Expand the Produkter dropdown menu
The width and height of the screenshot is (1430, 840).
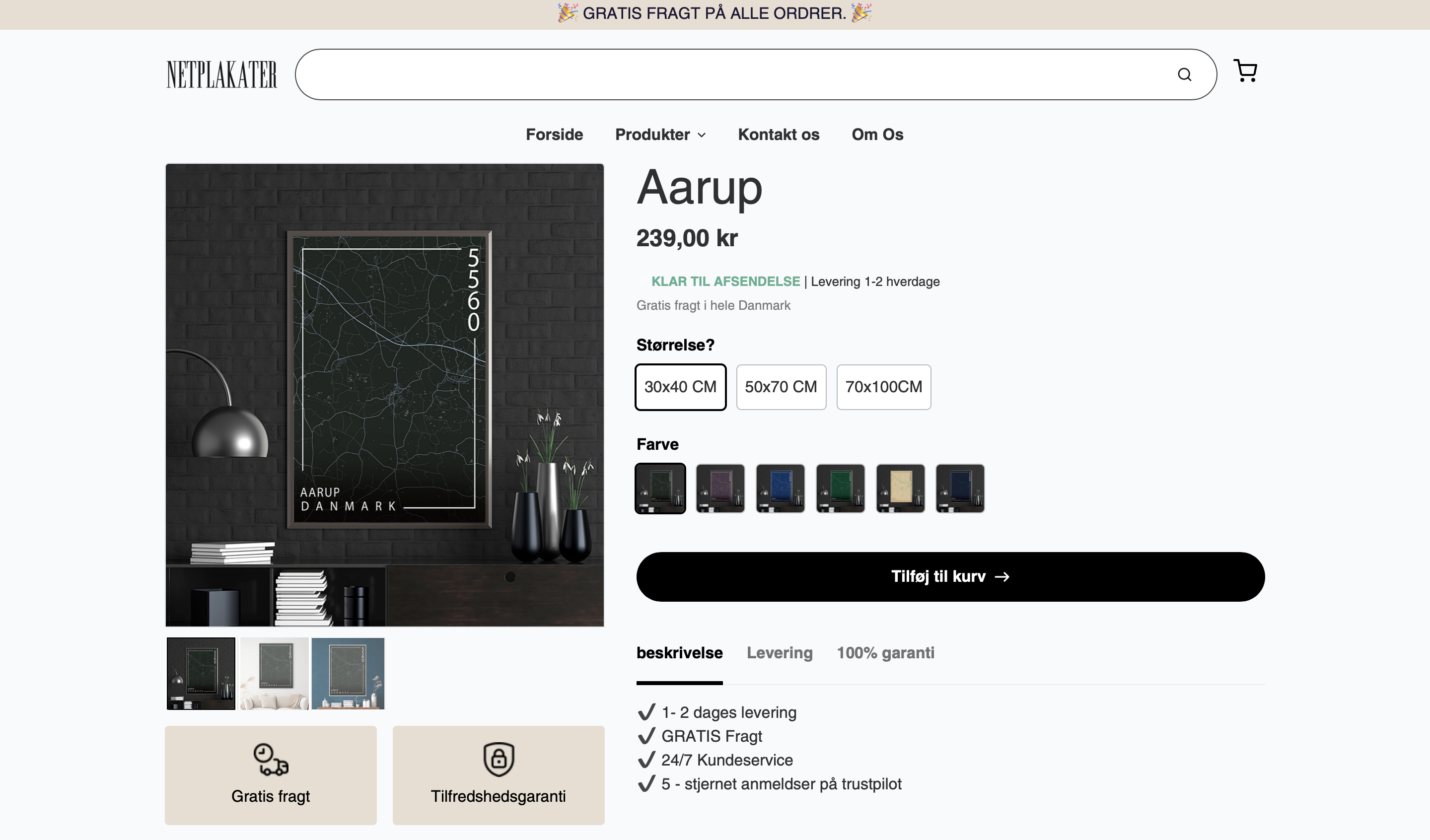tap(660, 135)
